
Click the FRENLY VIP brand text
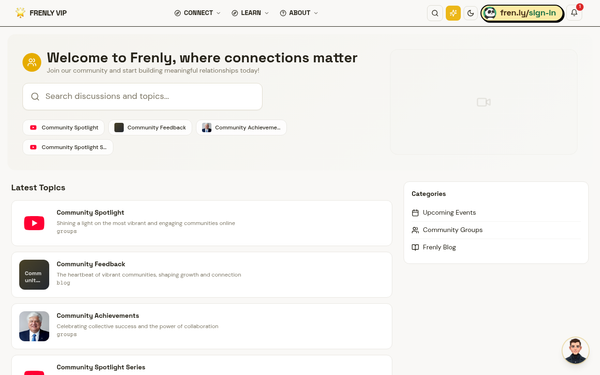48,13
